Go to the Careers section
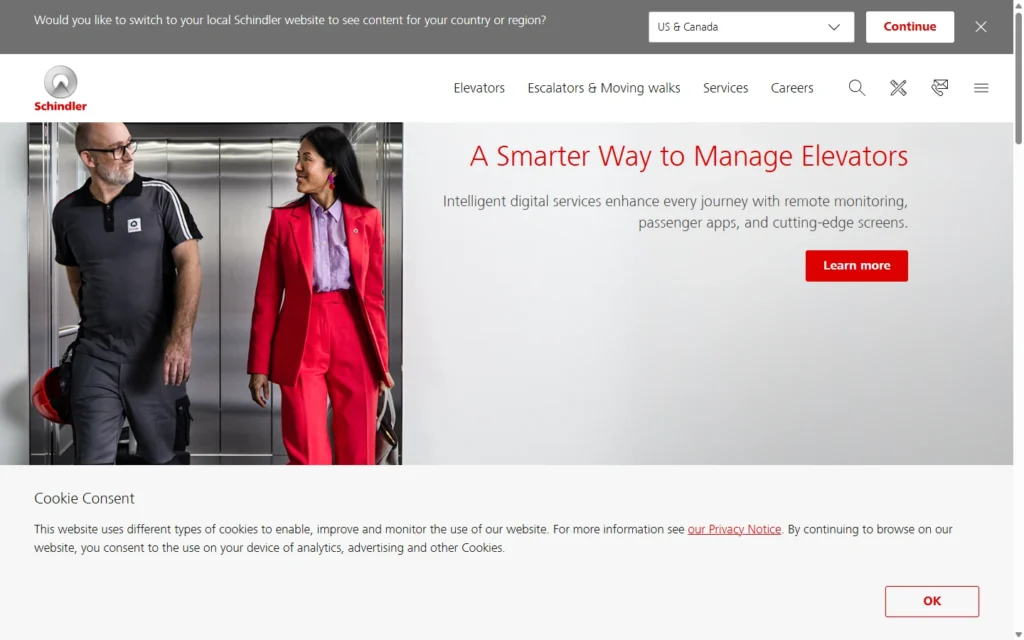The image size is (1024, 640). tap(792, 88)
